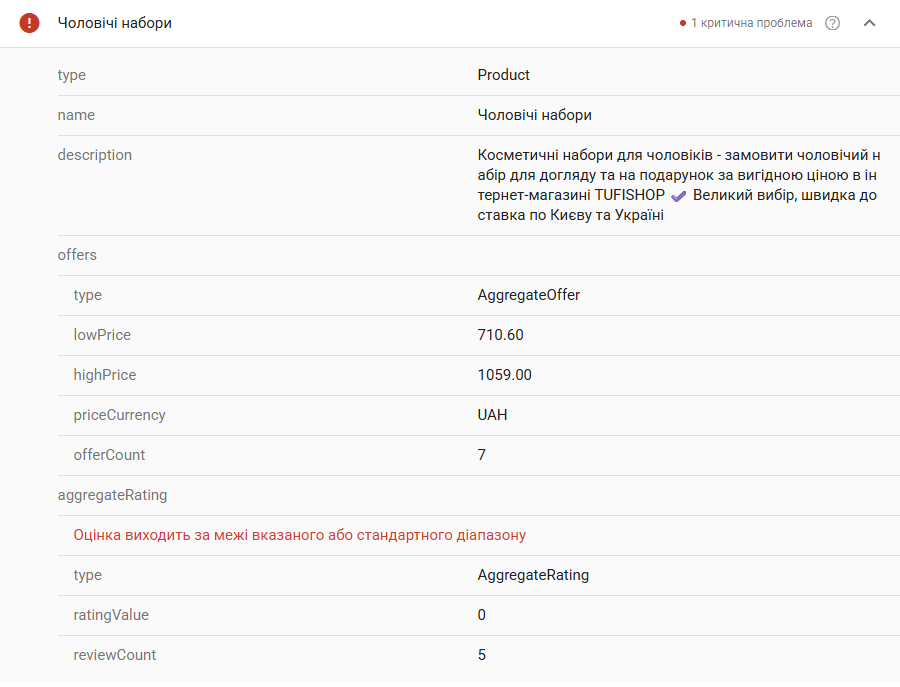
Task: Click the Чоловічі набори header title
Action: pyautogui.click(x=115, y=23)
